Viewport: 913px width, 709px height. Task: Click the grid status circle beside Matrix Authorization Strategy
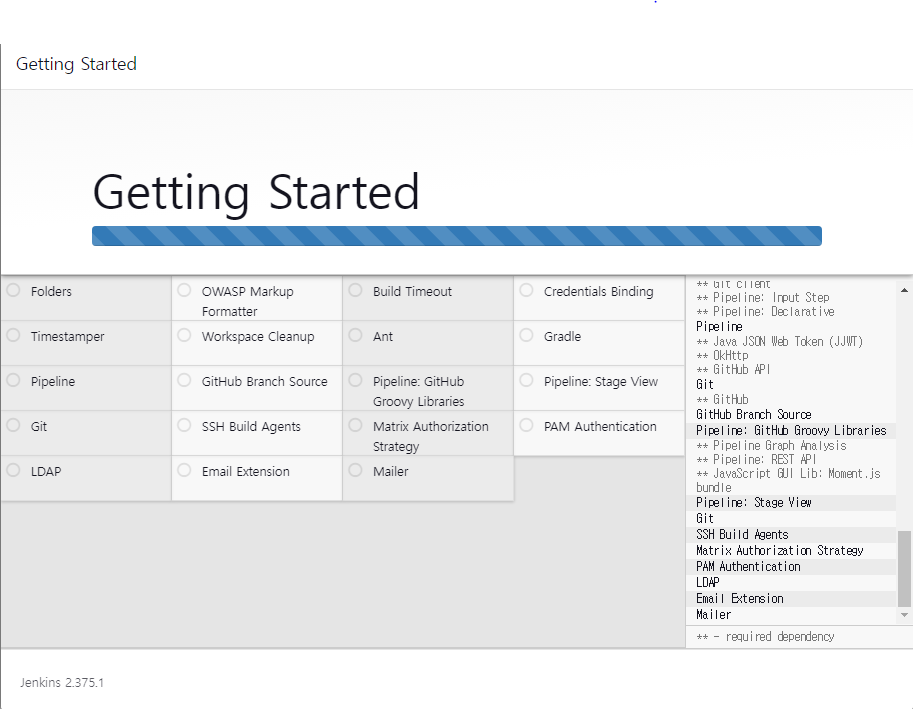click(x=355, y=426)
